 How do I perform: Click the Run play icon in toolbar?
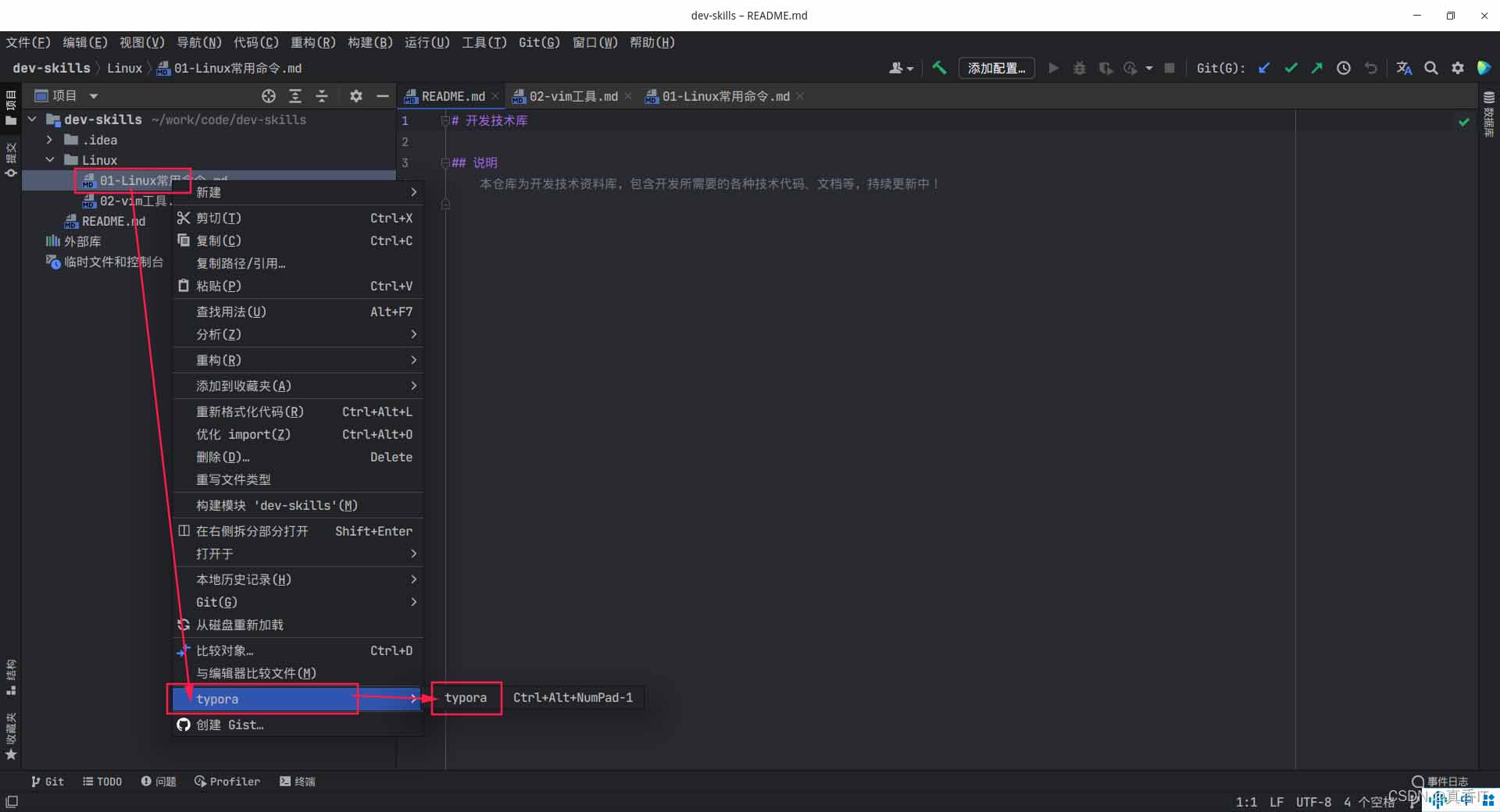(1053, 68)
